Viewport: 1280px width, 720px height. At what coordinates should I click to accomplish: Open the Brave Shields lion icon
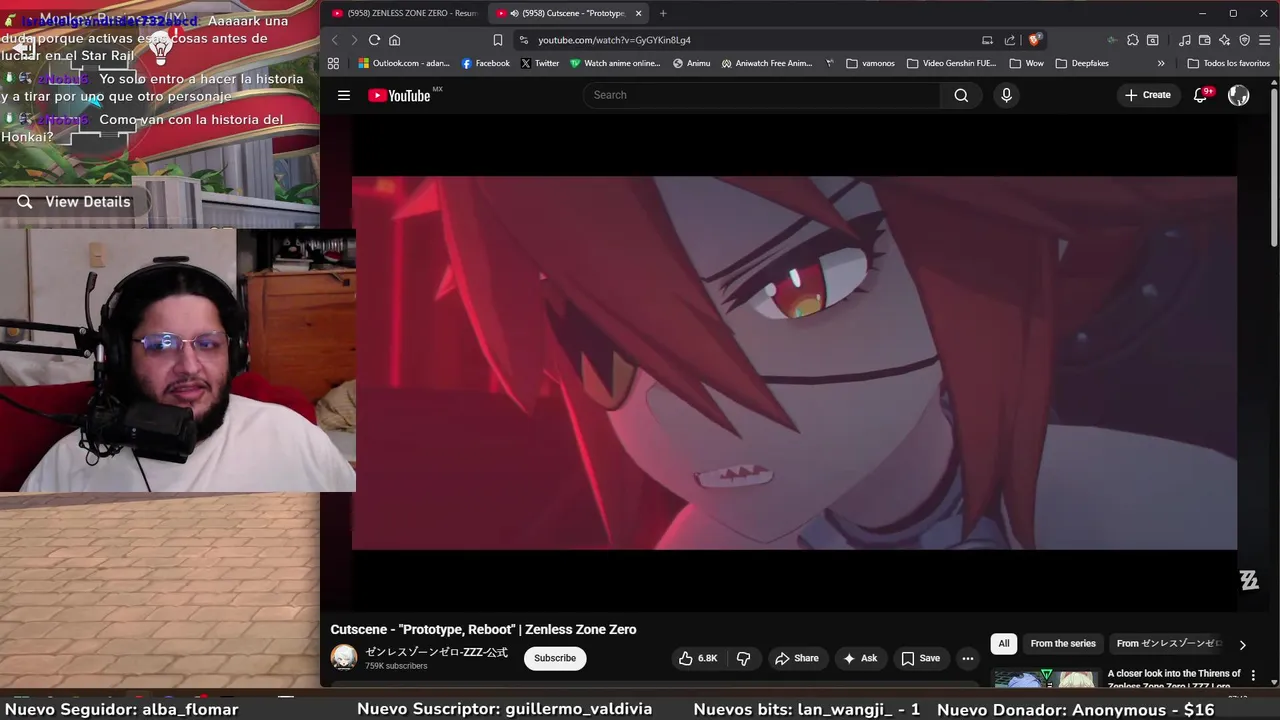coord(1035,40)
